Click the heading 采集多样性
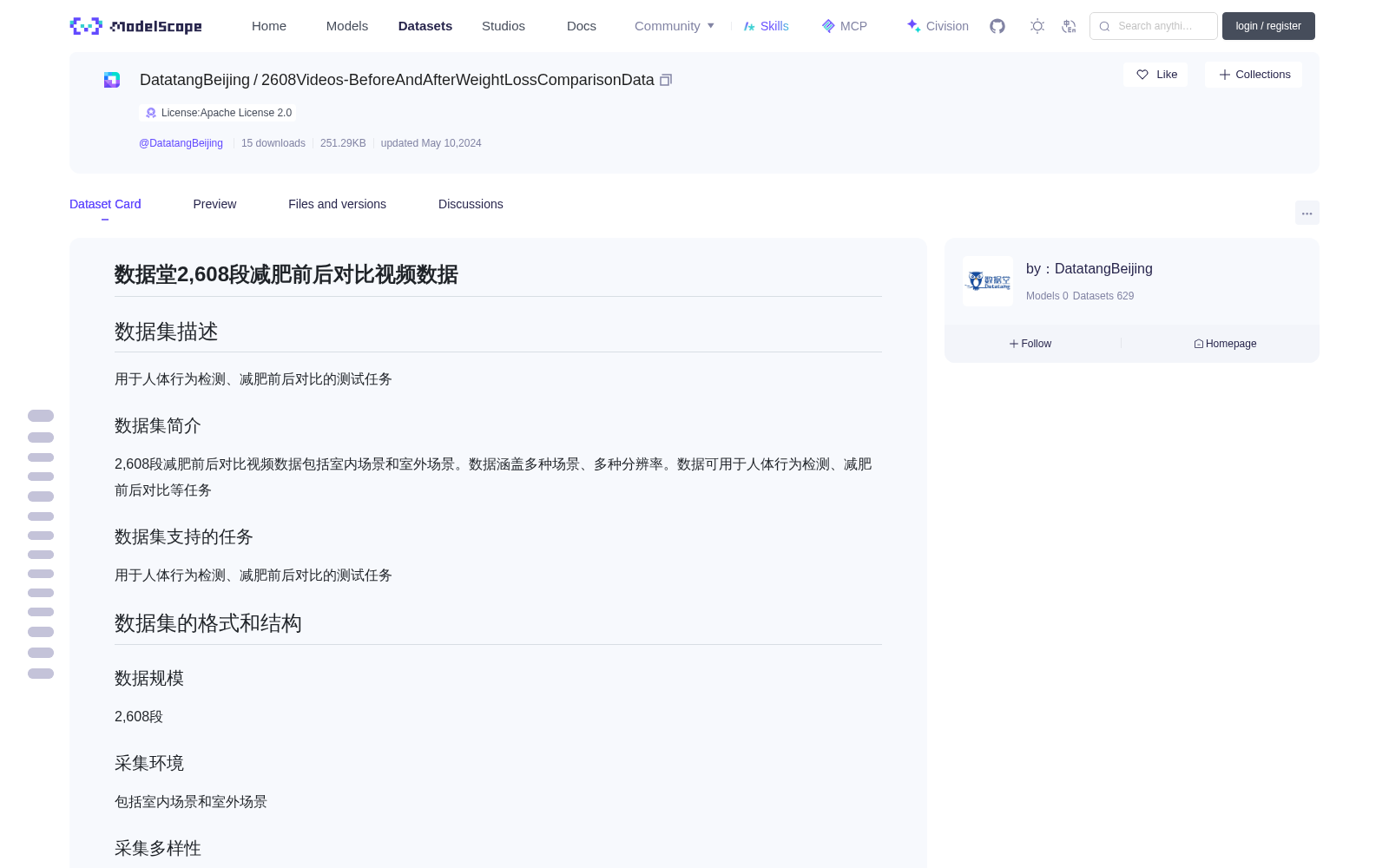 point(158,849)
